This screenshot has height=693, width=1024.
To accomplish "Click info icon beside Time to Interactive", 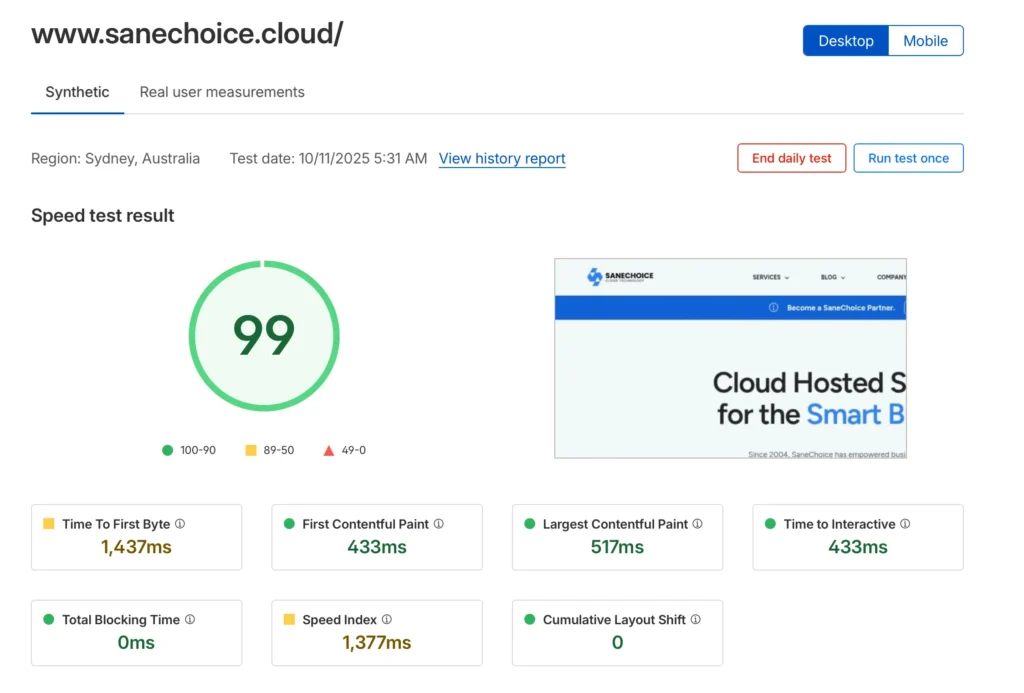I will (905, 524).
